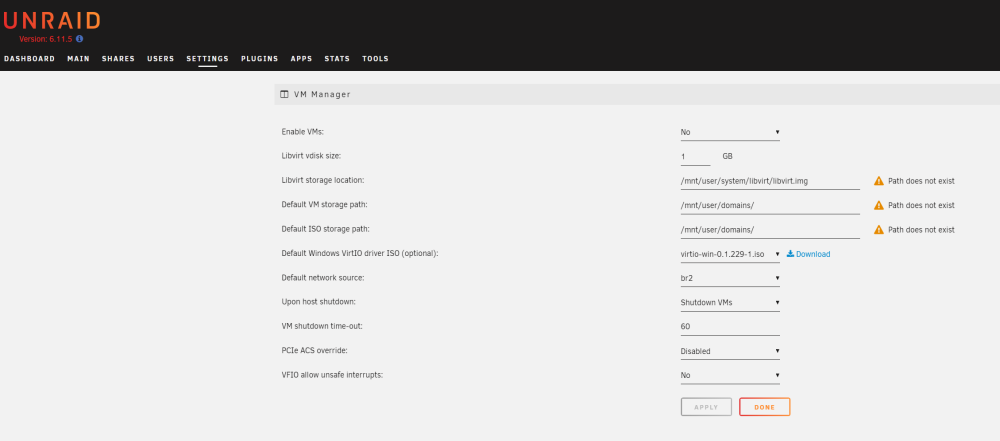Click warning icon beside Default VM storage path
The image size is (1000, 441).
coord(879,205)
